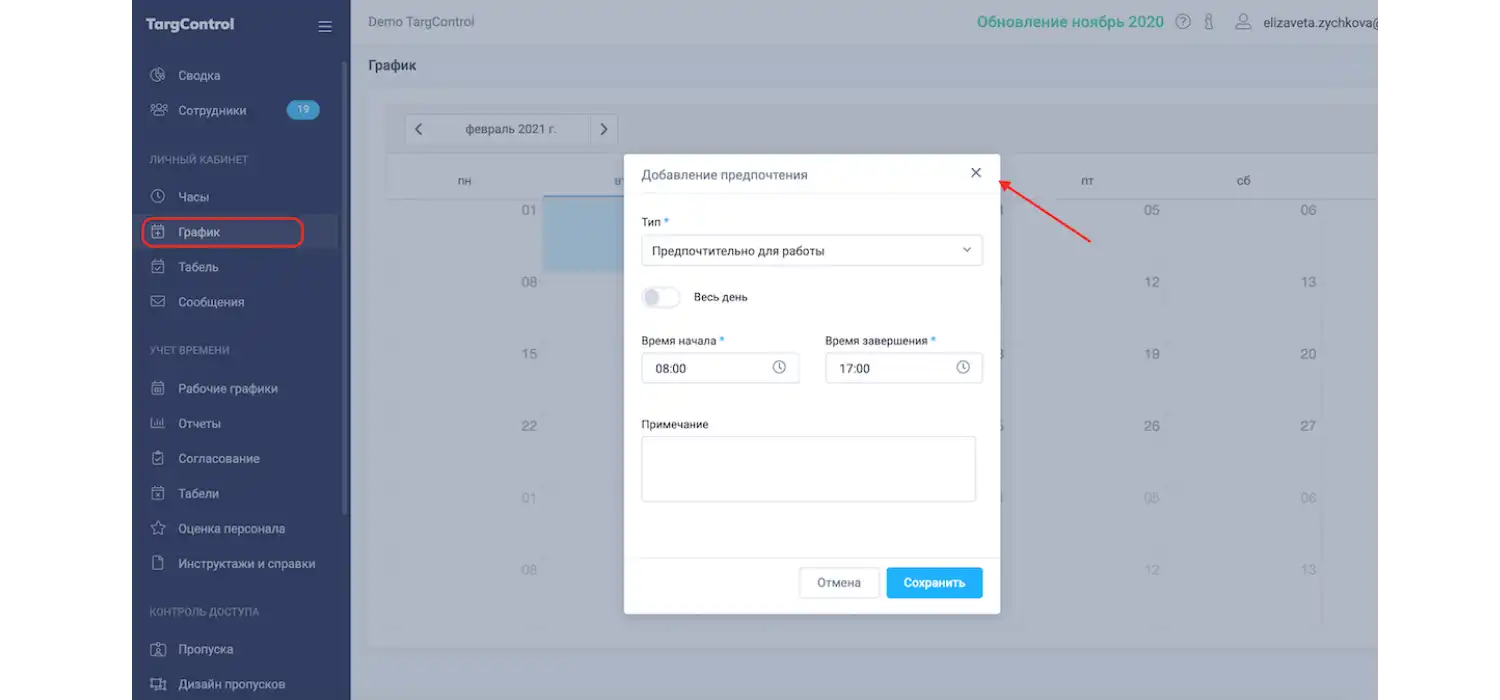Screen dimensions: 1500x700
Task: Click the Сохранить button
Action: [934, 582]
